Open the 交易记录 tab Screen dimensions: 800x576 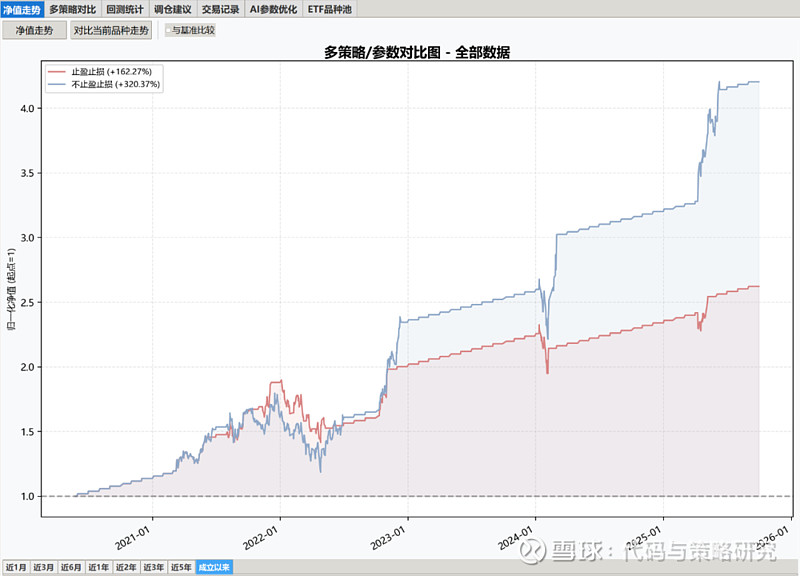click(220, 9)
